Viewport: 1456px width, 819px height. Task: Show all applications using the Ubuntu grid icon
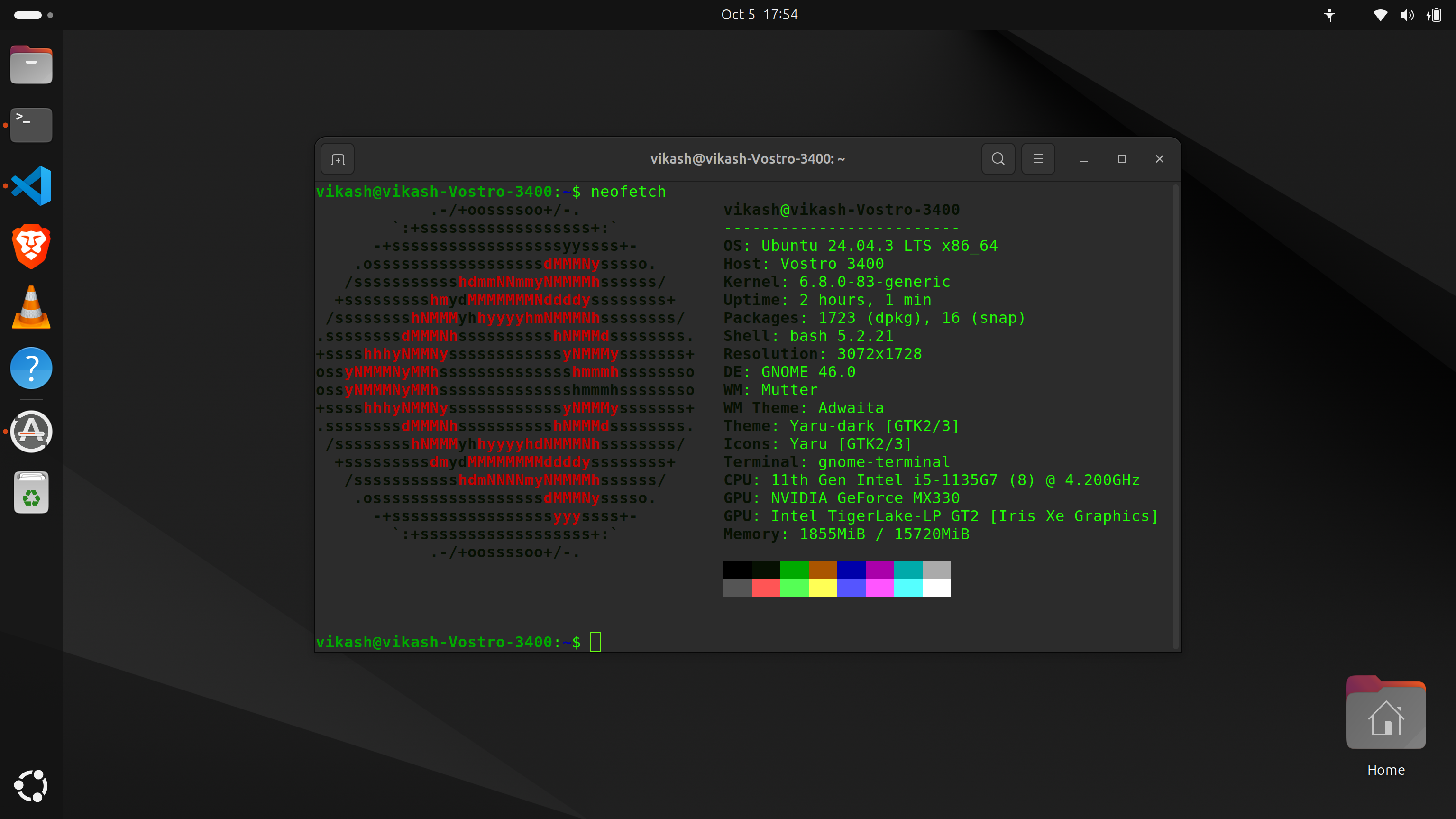coord(32,786)
